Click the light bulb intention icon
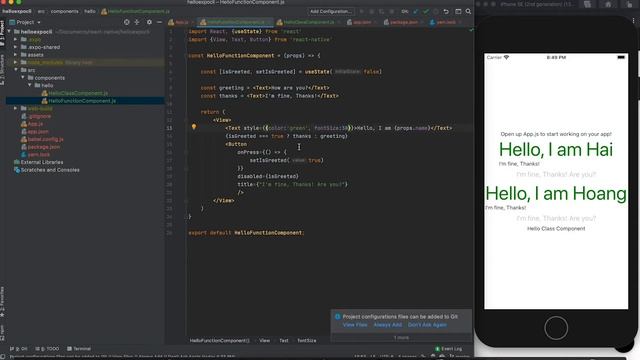The height and width of the screenshot is (360, 640). (x=194, y=127)
